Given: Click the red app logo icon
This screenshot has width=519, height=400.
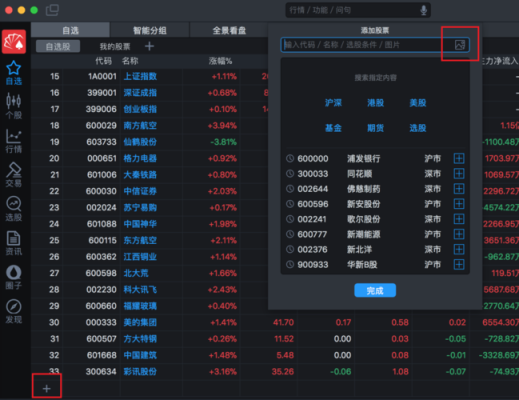Looking at the screenshot, I should 14,41.
